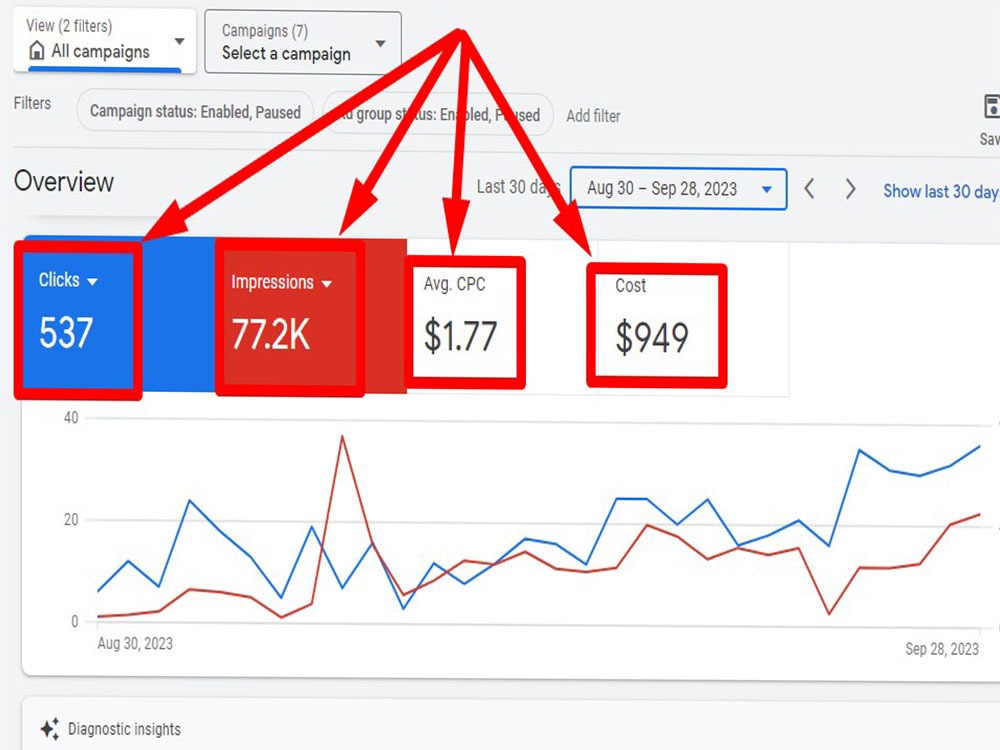Open the Select a campaign dropdown
The image size is (1000, 750).
click(303, 42)
